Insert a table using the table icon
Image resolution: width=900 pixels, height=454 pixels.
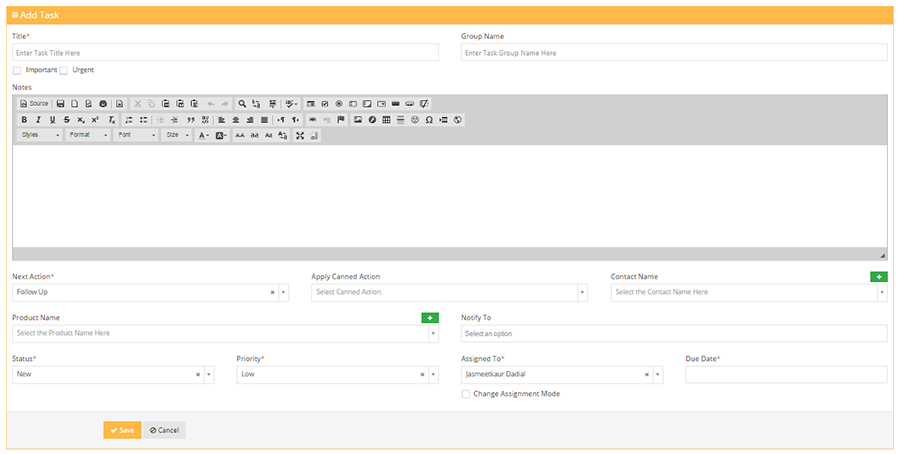pyautogui.click(x=387, y=120)
